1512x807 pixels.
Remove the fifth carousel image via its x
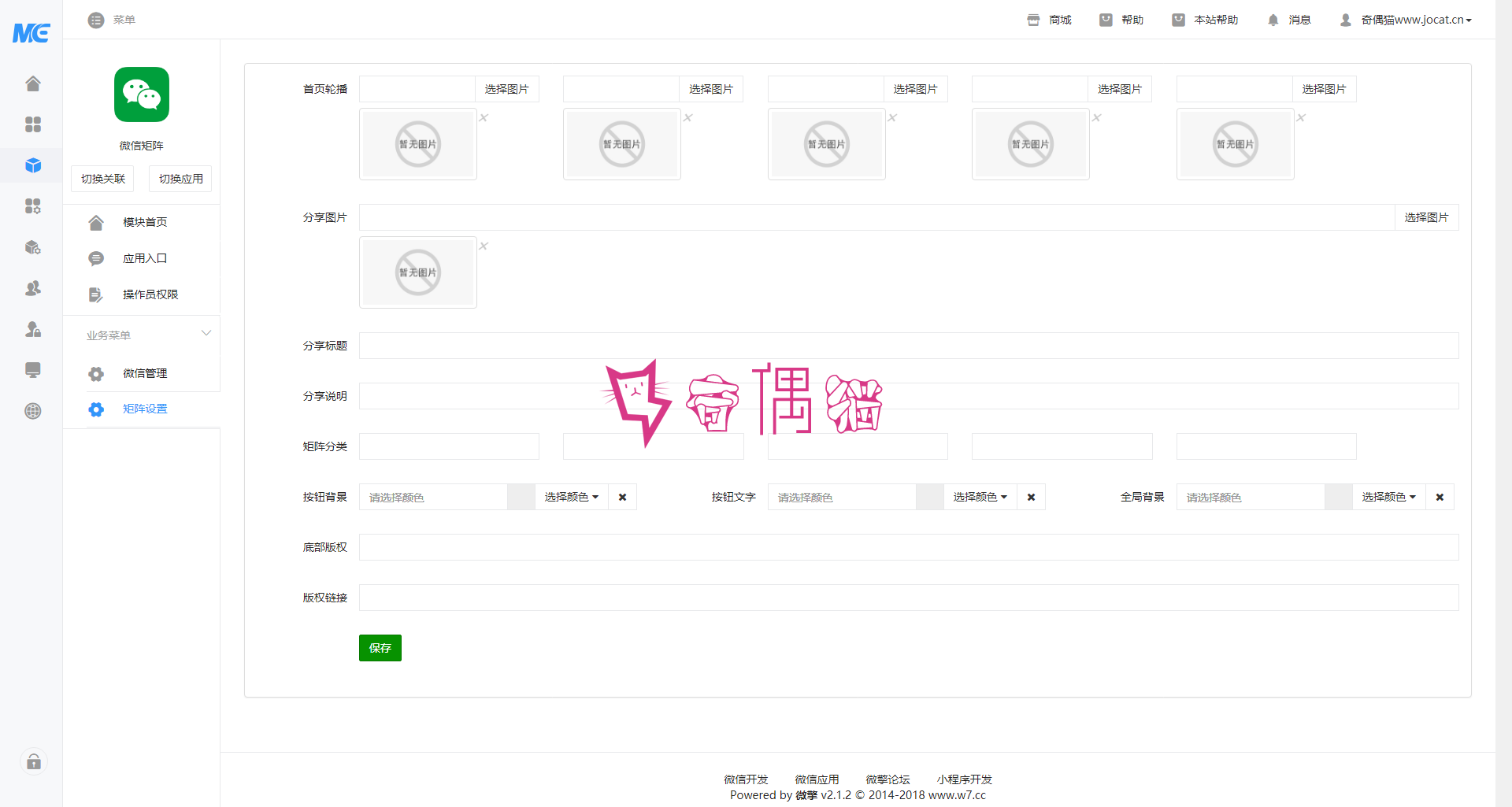pyautogui.click(x=1301, y=117)
